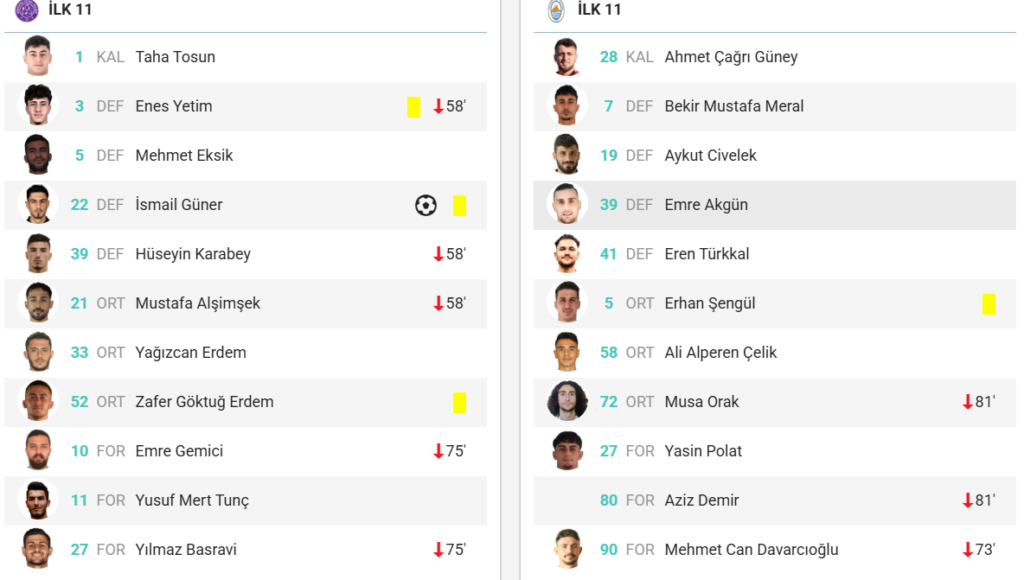Open Taha Tosun's player photo
1024x580 pixels.
click(x=37, y=56)
